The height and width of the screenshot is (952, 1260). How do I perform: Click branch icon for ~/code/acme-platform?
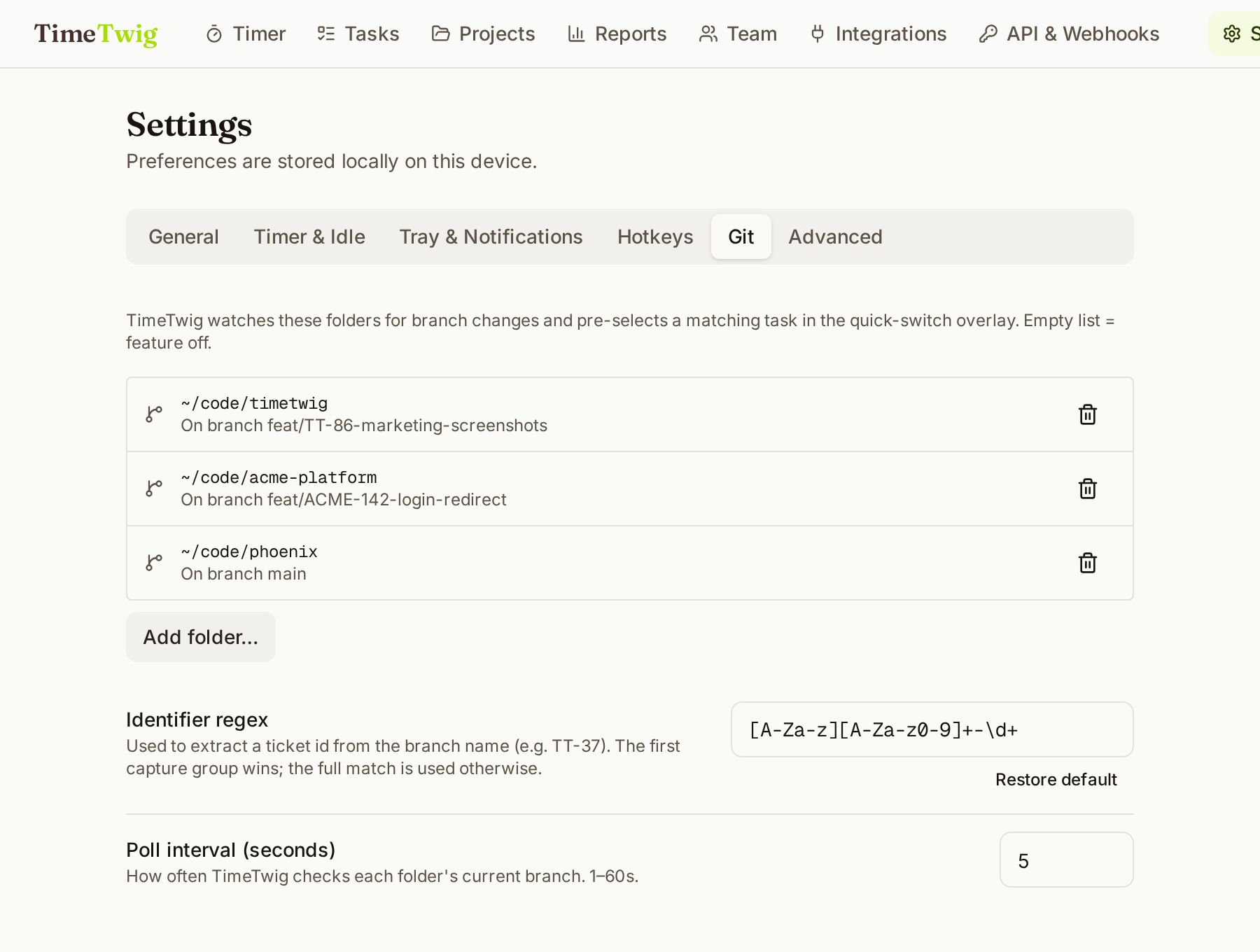(x=154, y=489)
